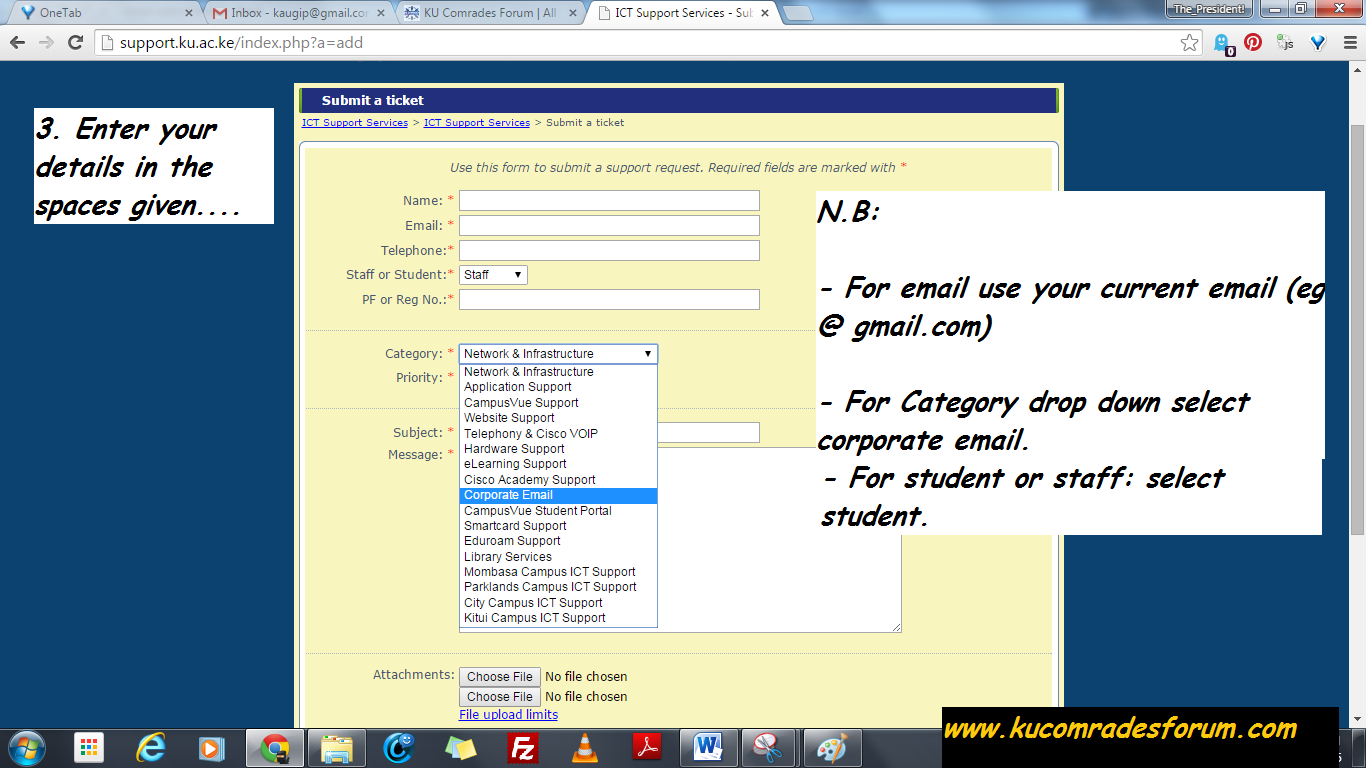Pick Telephony & Cisco VOIP option

point(558,434)
